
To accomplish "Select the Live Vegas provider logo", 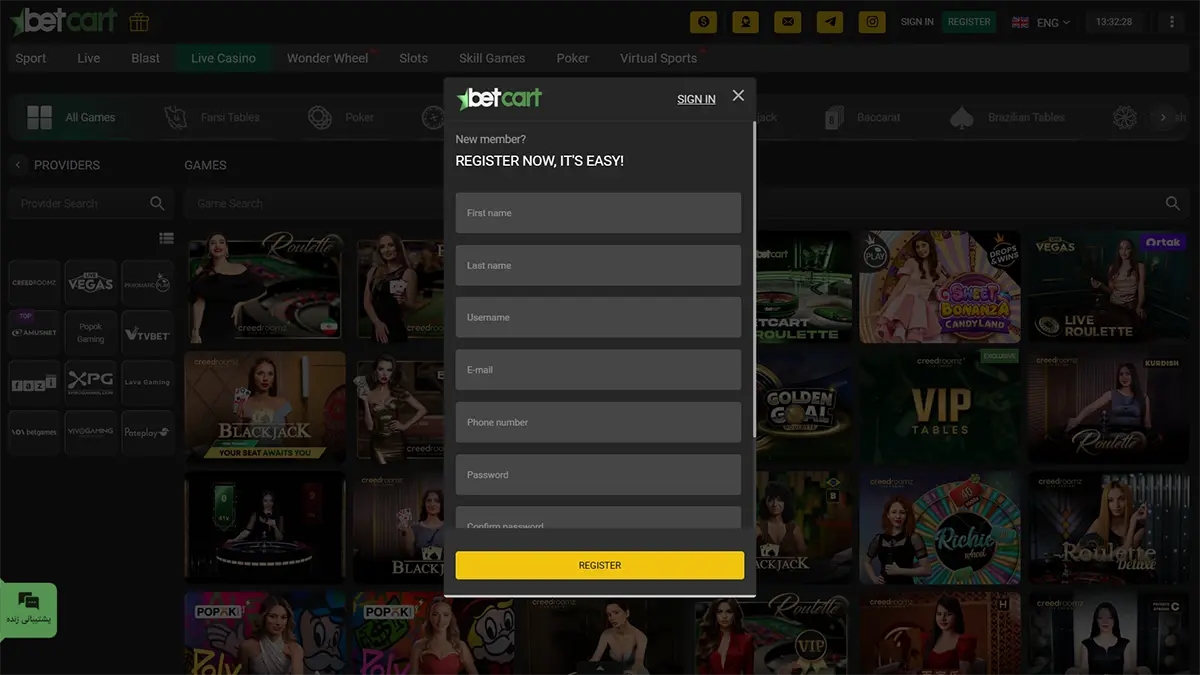I will coord(91,283).
